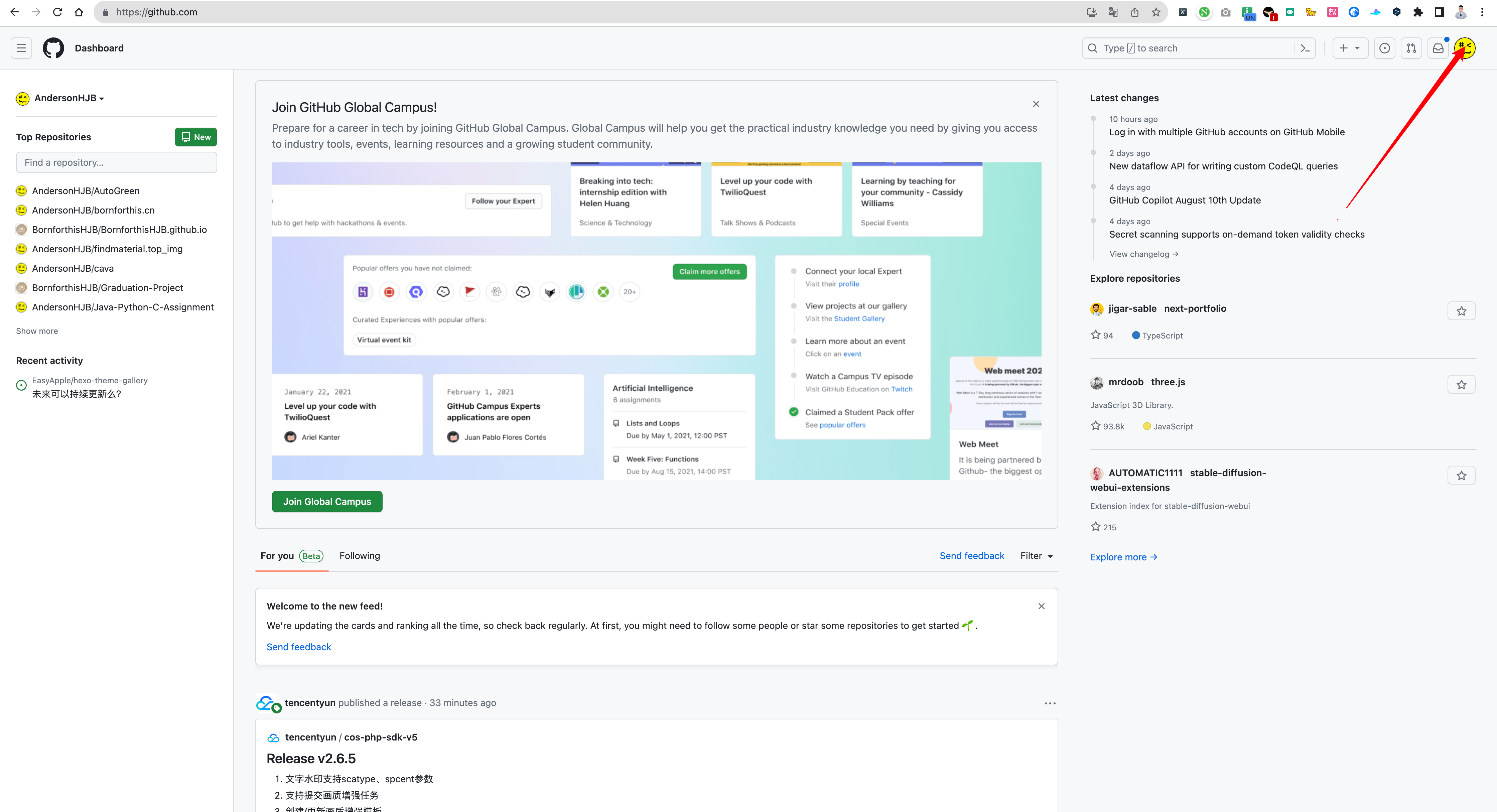
Task: Open the browser extensions puzzle icon
Action: tap(1418, 12)
